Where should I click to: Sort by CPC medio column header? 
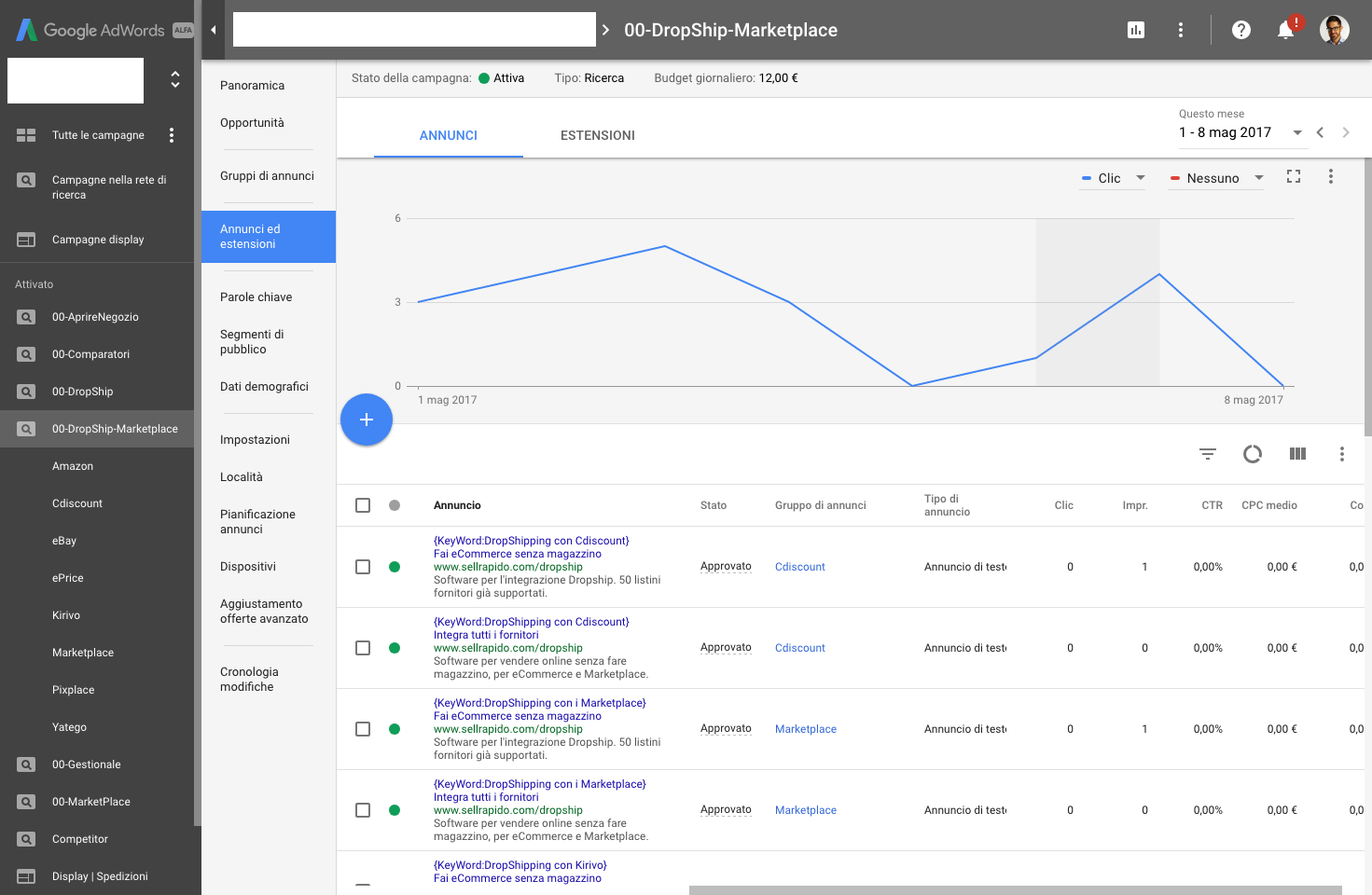(x=1269, y=505)
